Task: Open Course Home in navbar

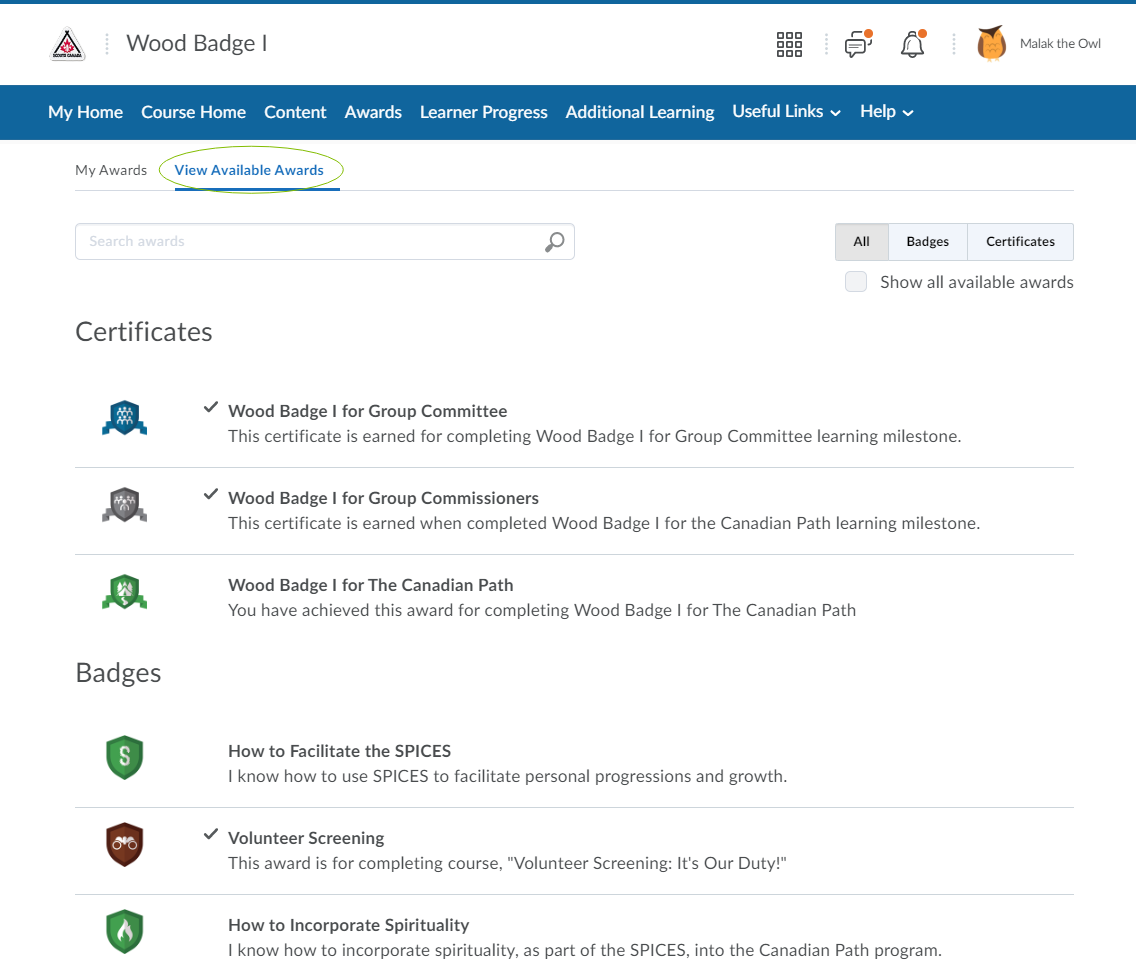Action: coord(193,112)
